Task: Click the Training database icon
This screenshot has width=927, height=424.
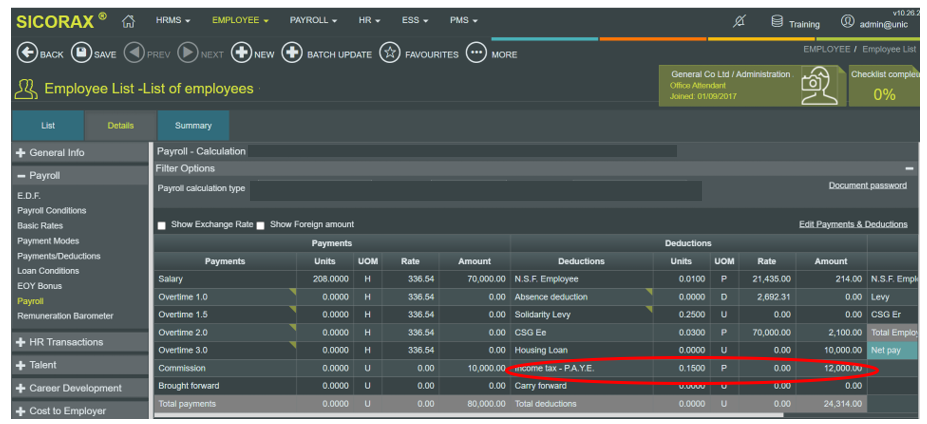Action: coord(777,22)
